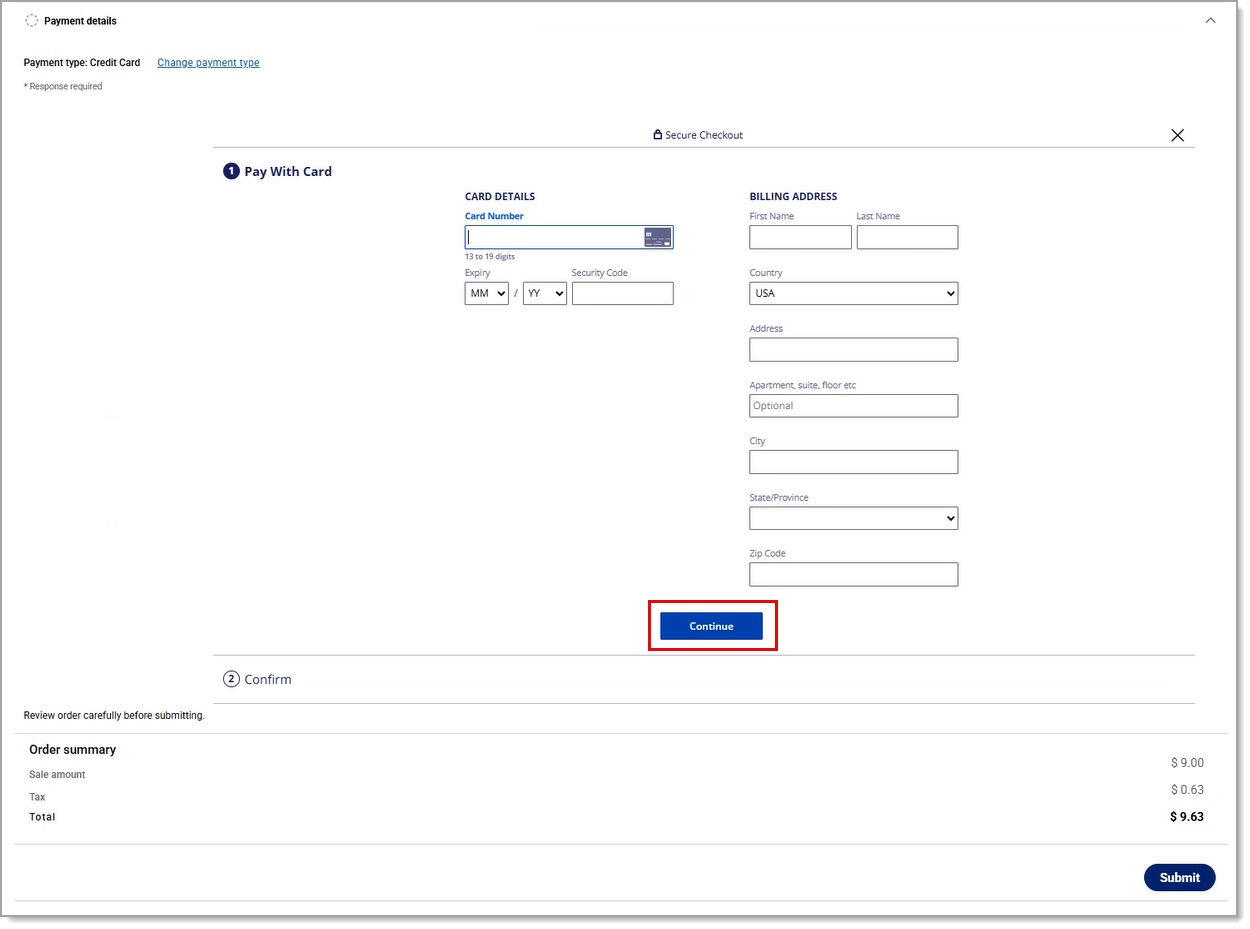Open the expiry month MM dropdown

(x=486, y=293)
